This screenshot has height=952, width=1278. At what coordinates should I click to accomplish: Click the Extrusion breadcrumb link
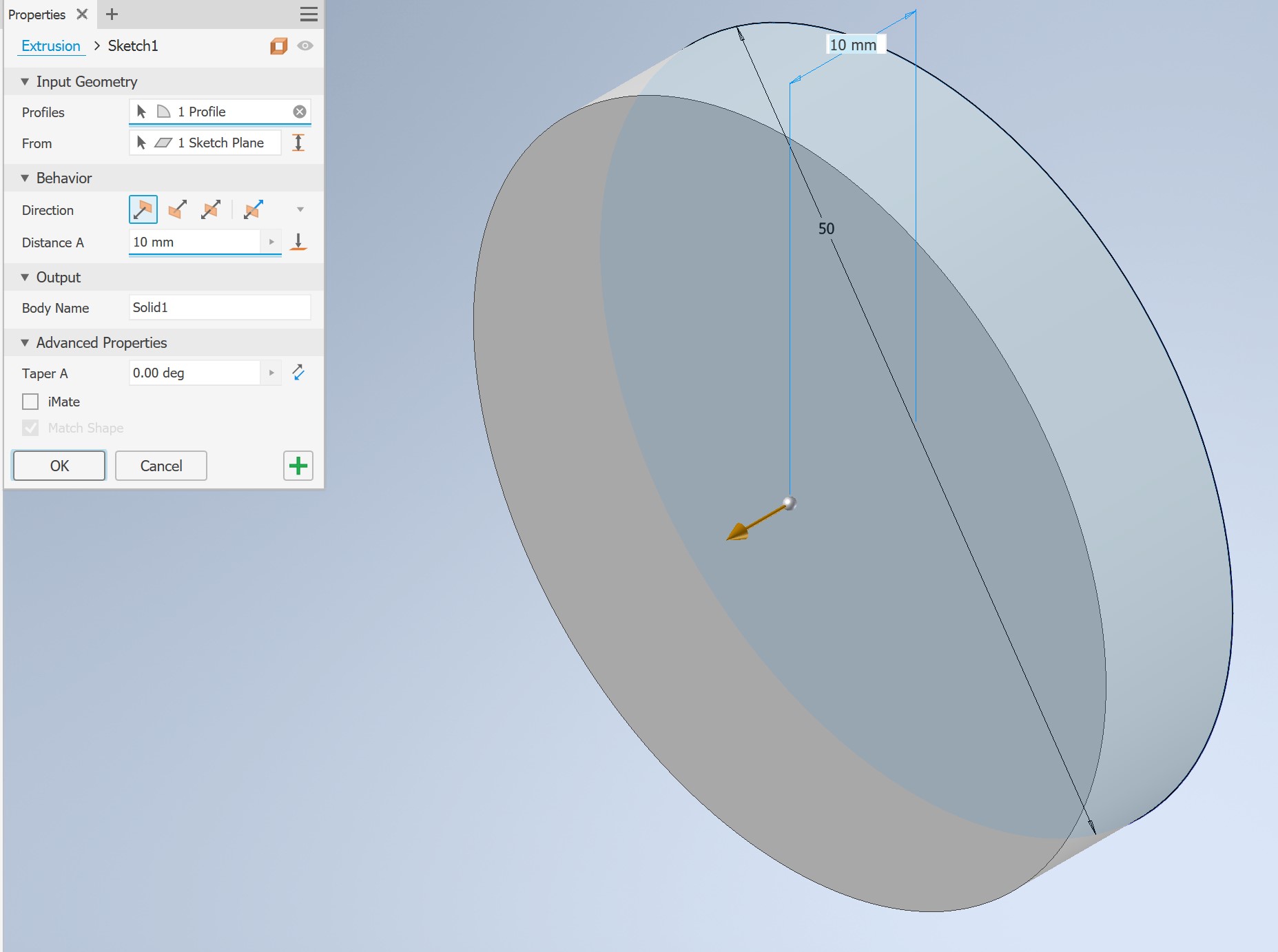click(51, 46)
